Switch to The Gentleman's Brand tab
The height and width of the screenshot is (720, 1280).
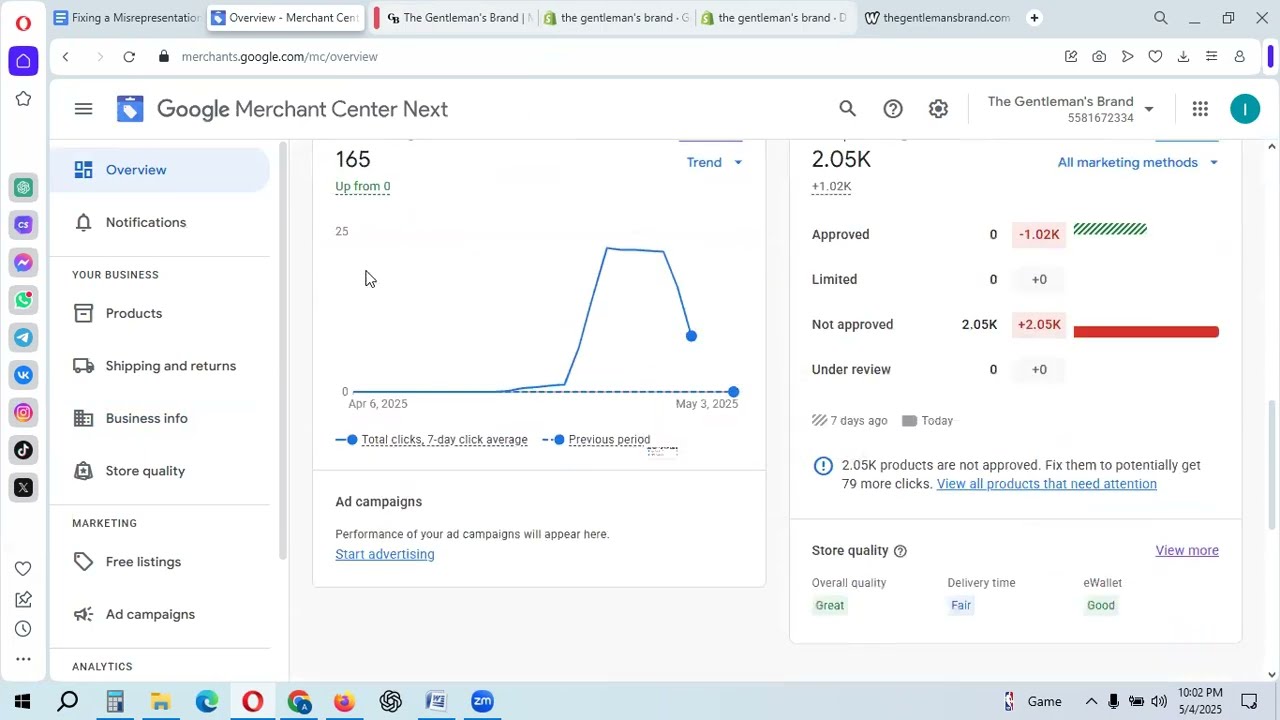pos(457,18)
